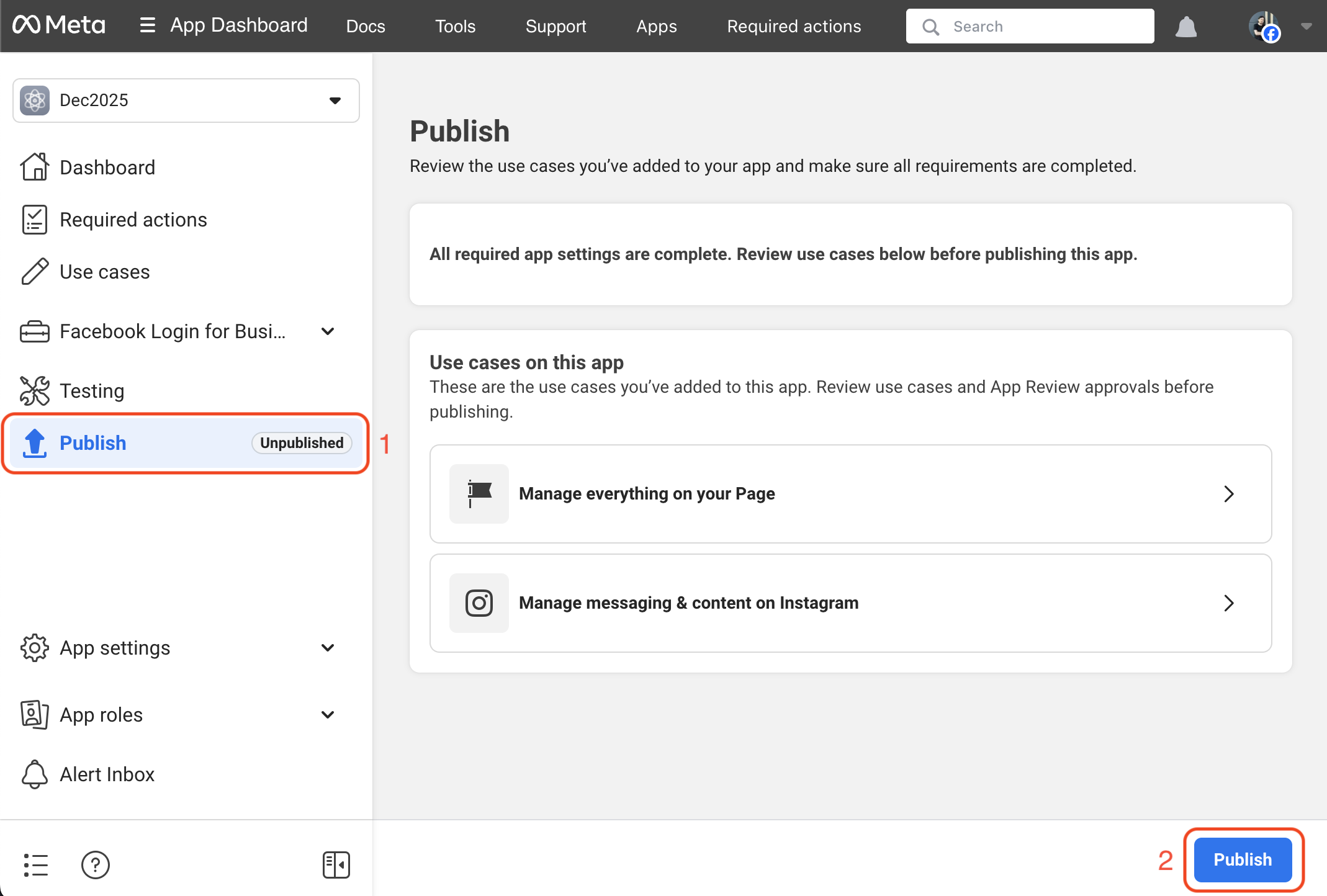The width and height of the screenshot is (1327, 896).
Task: Open the Docs menu item
Action: 365,26
